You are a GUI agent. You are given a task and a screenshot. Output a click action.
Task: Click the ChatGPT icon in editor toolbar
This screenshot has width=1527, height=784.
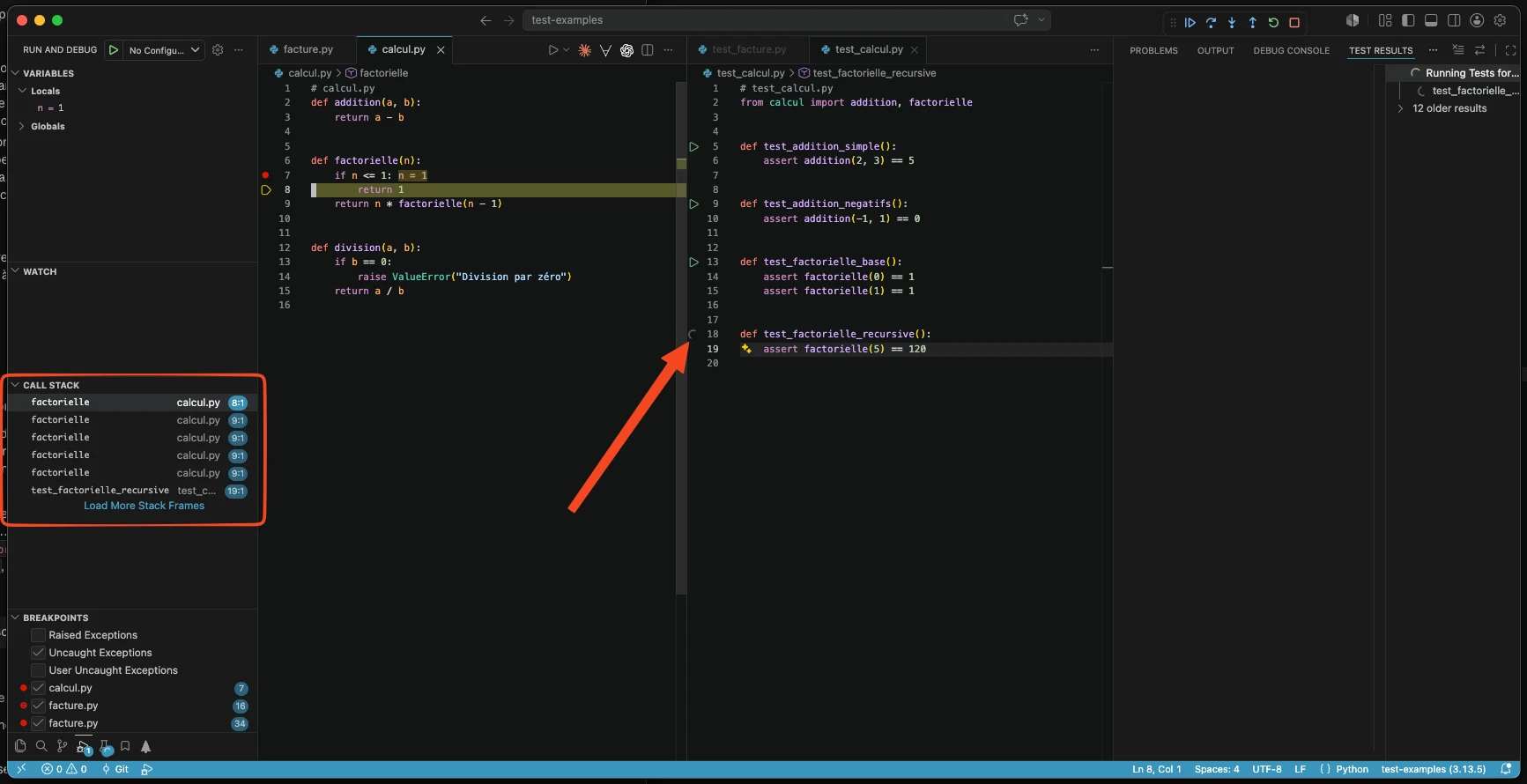626,50
